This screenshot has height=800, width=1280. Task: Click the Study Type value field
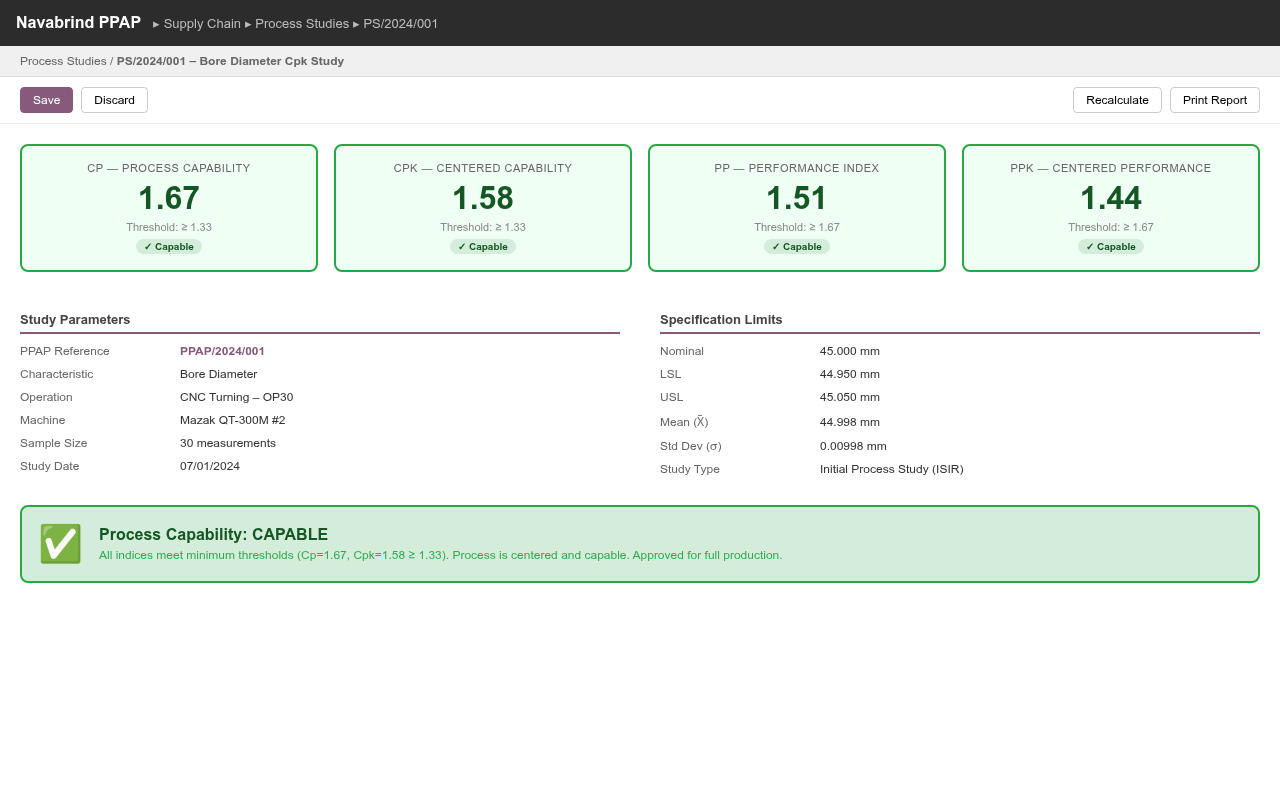(x=891, y=469)
